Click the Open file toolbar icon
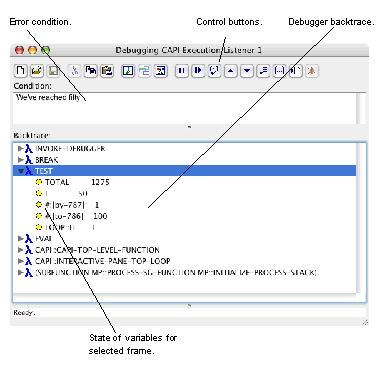Image resolution: width=381 pixels, height=370 pixels. click(x=37, y=71)
